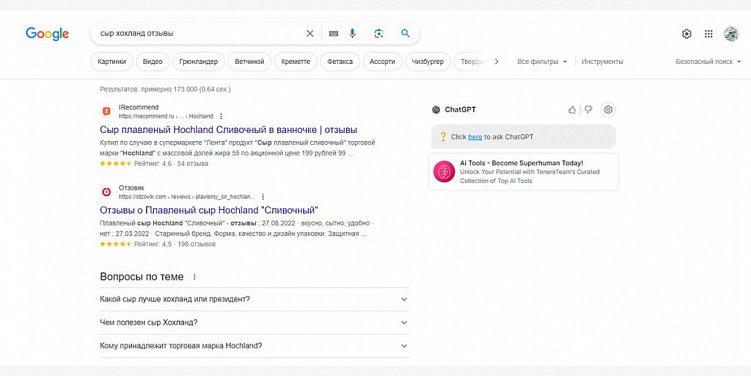Image resolution: width=751 pixels, height=376 pixels.
Task: Select the Ветчиной filter chip
Action: (249, 62)
